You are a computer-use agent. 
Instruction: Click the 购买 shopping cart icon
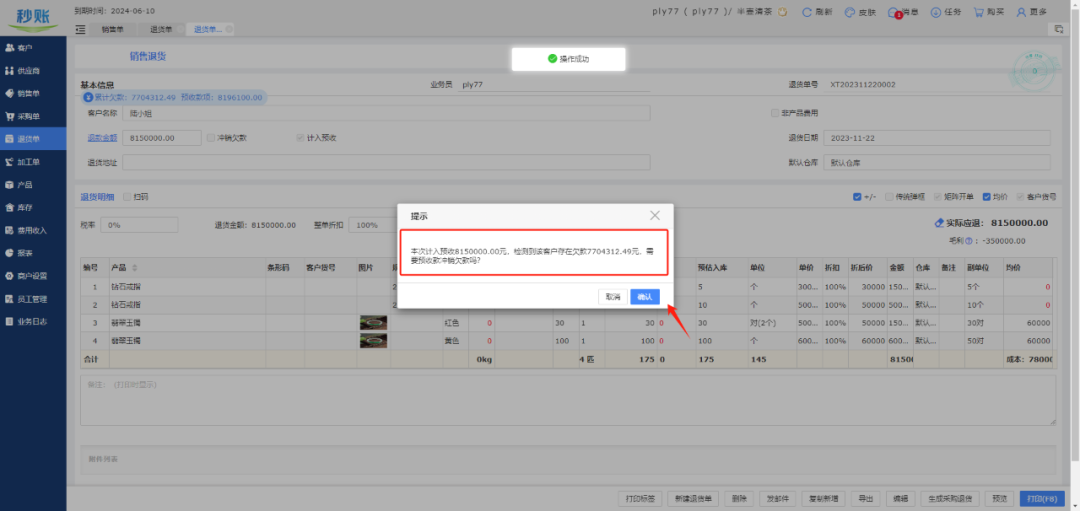[979, 12]
